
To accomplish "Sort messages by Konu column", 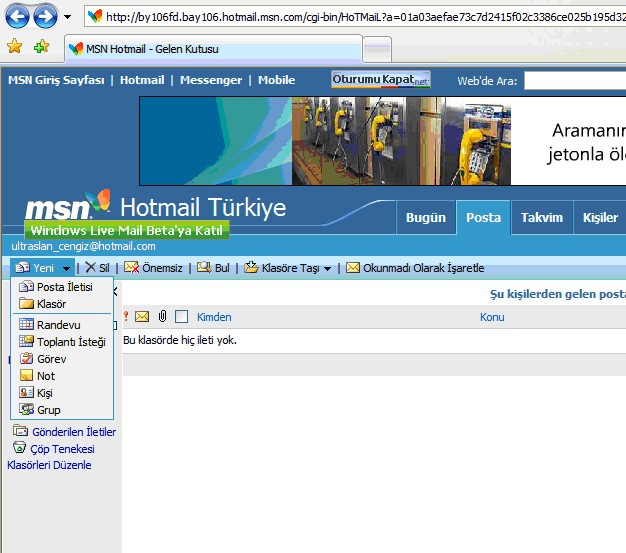I will [492, 317].
